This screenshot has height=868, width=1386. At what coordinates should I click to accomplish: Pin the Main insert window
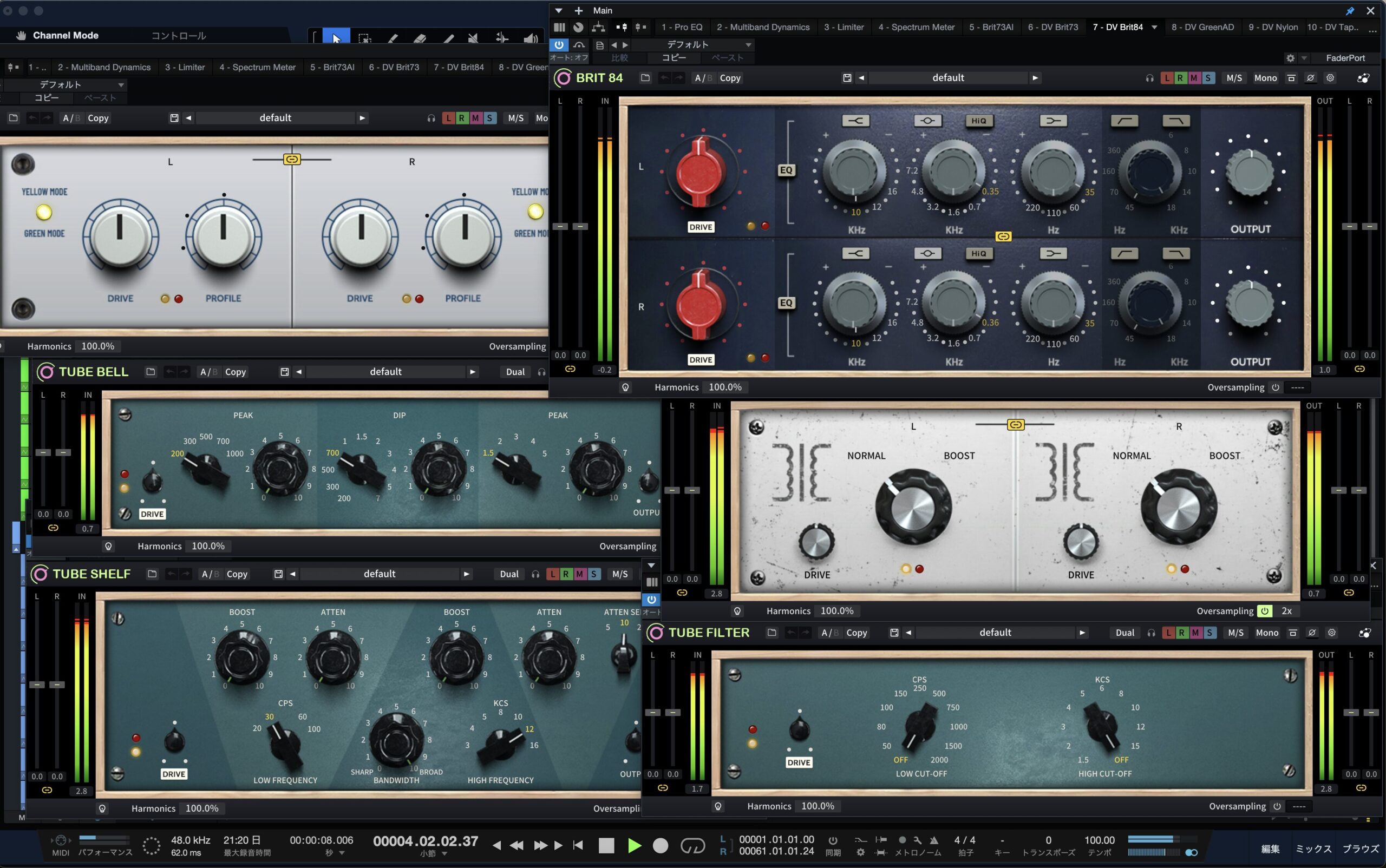click(x=1350, y=10)
